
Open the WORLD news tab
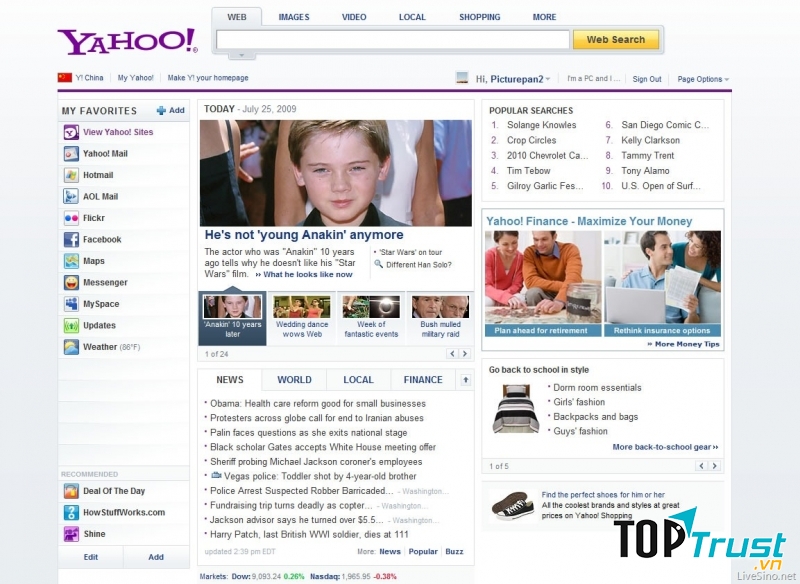[294, 380]
